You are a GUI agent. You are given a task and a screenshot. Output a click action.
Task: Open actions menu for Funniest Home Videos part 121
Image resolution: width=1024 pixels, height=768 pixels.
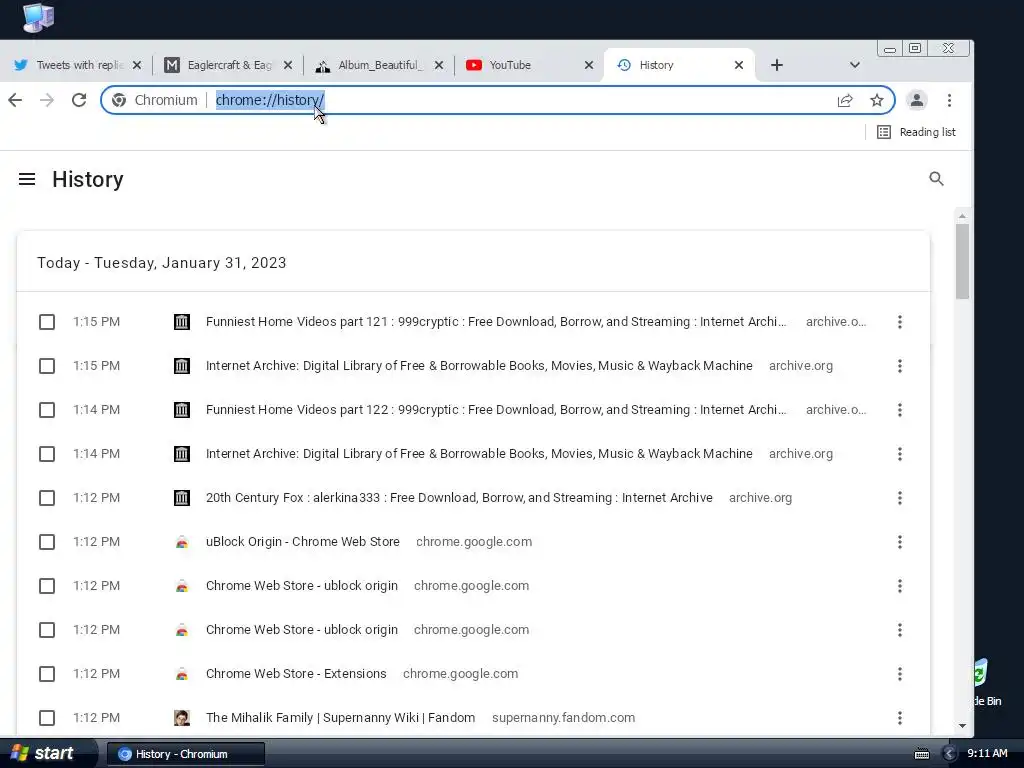pos(899,322)
